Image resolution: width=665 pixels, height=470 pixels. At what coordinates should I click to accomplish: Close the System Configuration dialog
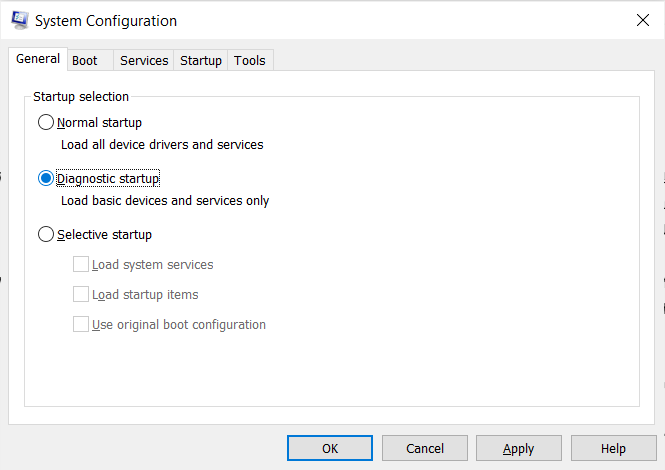(x=641, y=20)
